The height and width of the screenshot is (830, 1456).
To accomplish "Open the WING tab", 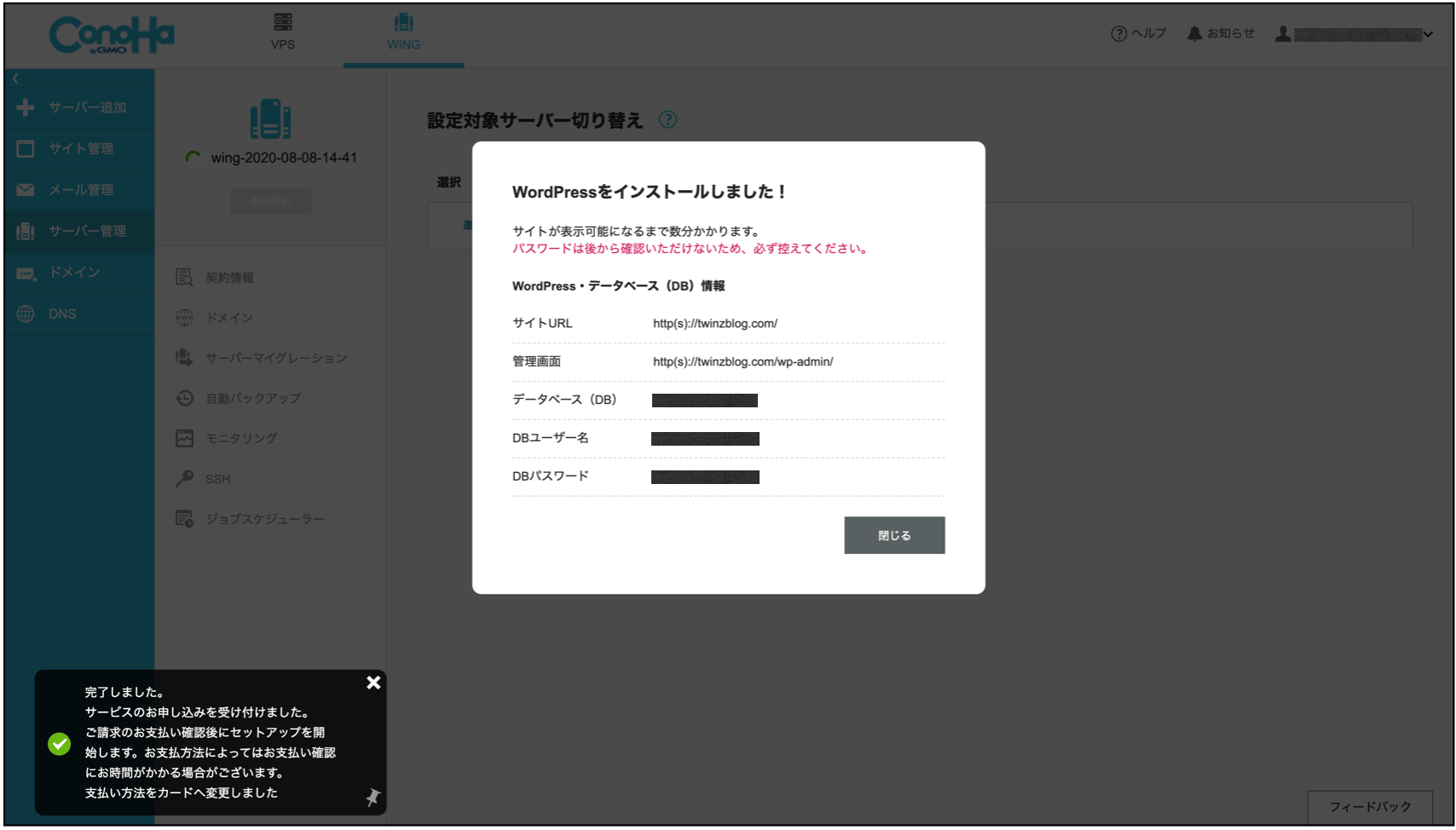I will [403, 32].
